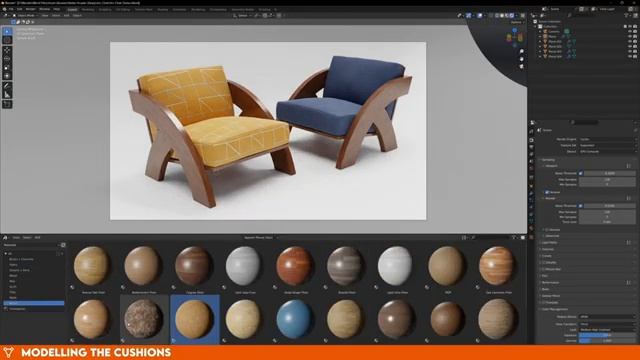The width and height of the screenshot is (640, 360).
Task: Select the Move tool
Action: click(7, 50)
